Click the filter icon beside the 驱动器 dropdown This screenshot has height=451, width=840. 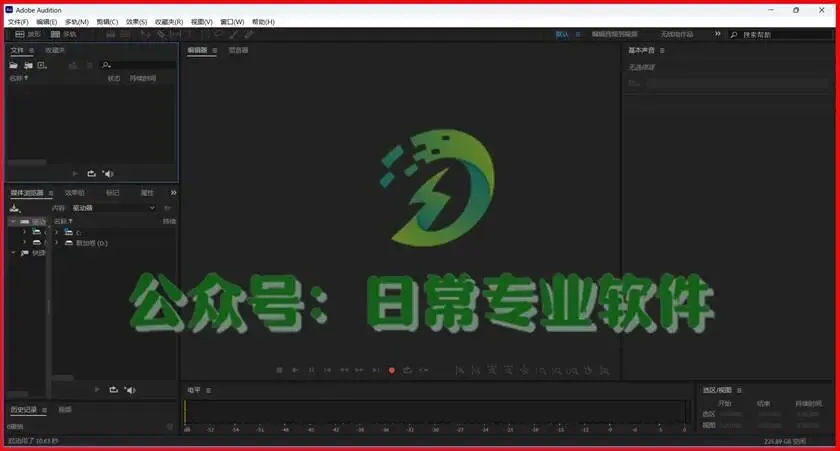tap(168, 208)
